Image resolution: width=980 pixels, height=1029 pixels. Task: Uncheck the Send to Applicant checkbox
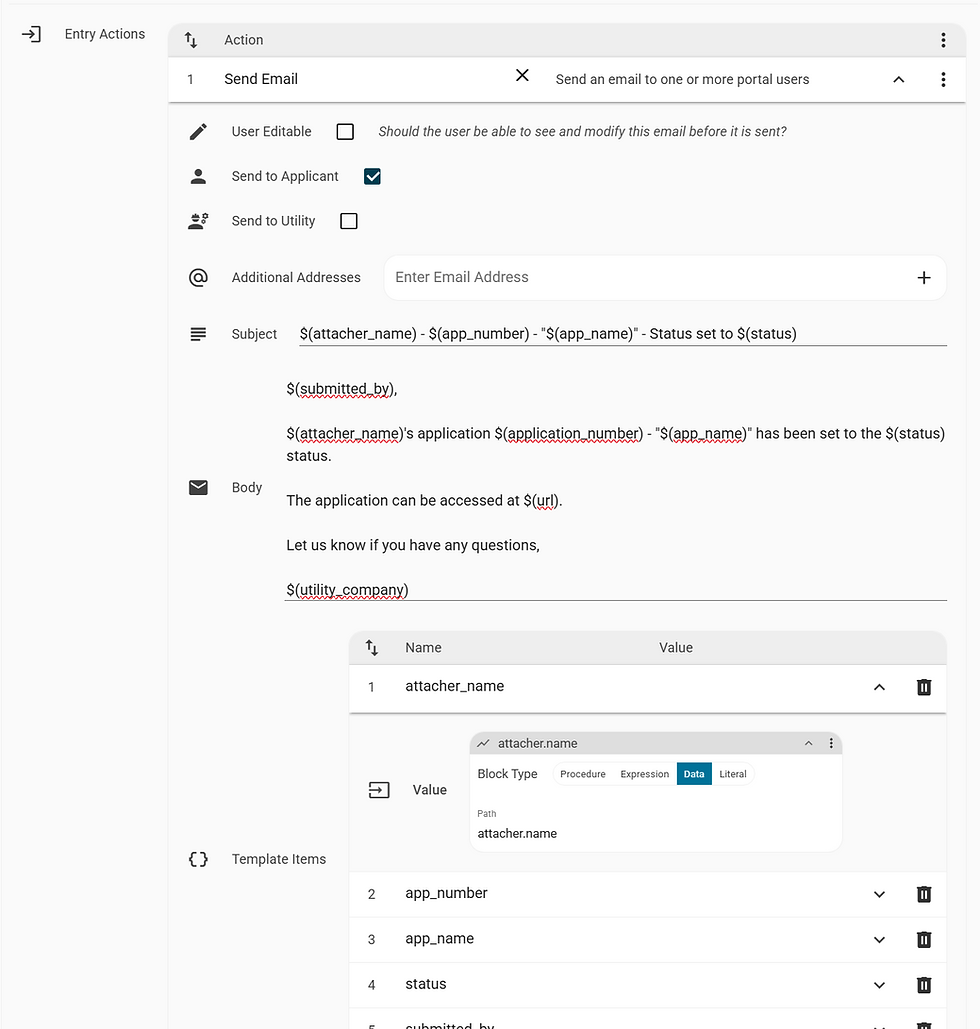click(372, 177)
